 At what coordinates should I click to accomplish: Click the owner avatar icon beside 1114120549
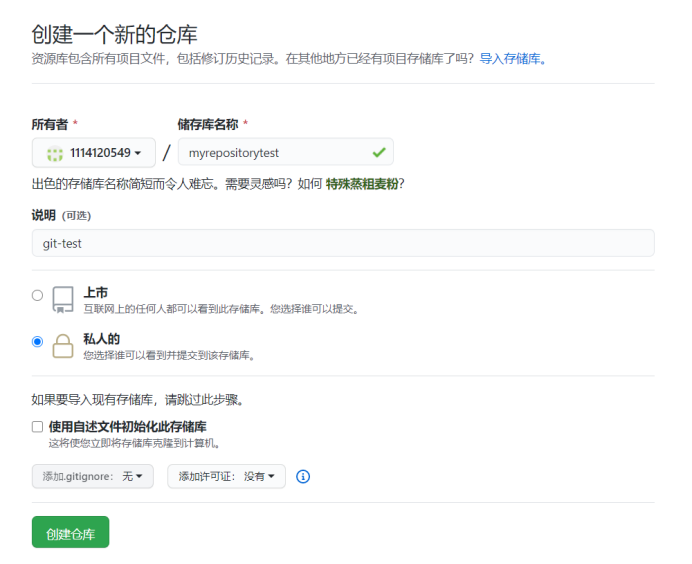click(55, 153)
